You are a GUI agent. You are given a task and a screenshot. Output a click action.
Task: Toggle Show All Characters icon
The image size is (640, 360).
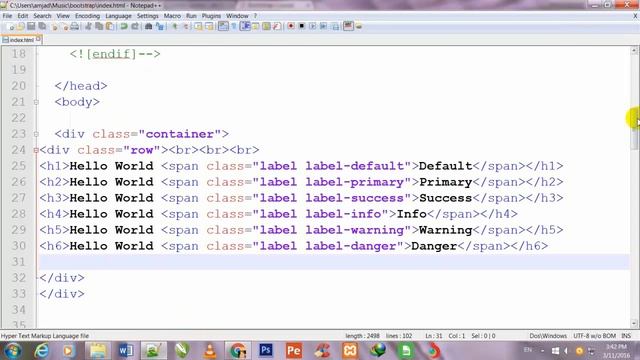[234, 27]
